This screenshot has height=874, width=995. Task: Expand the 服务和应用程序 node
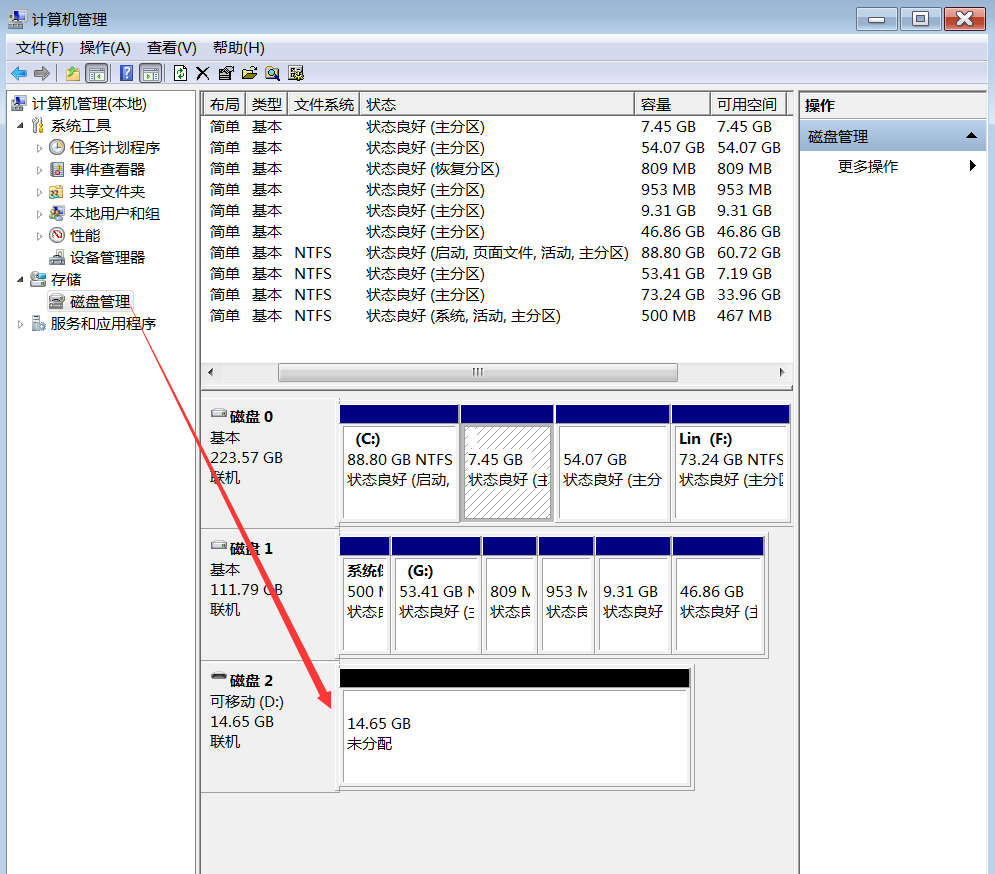(x=18, y=322)
